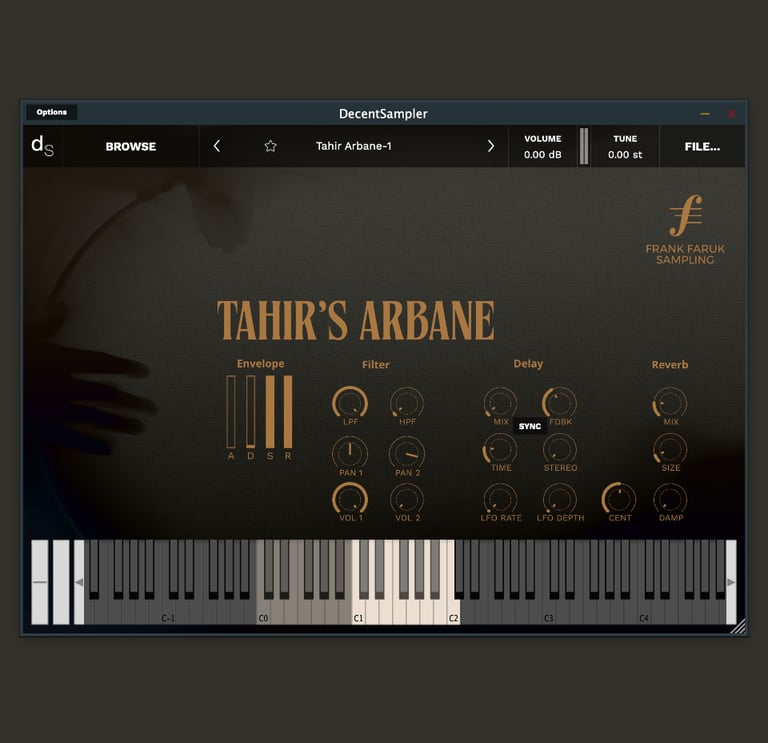Click the window resize corner grip

tap(738, 626)
